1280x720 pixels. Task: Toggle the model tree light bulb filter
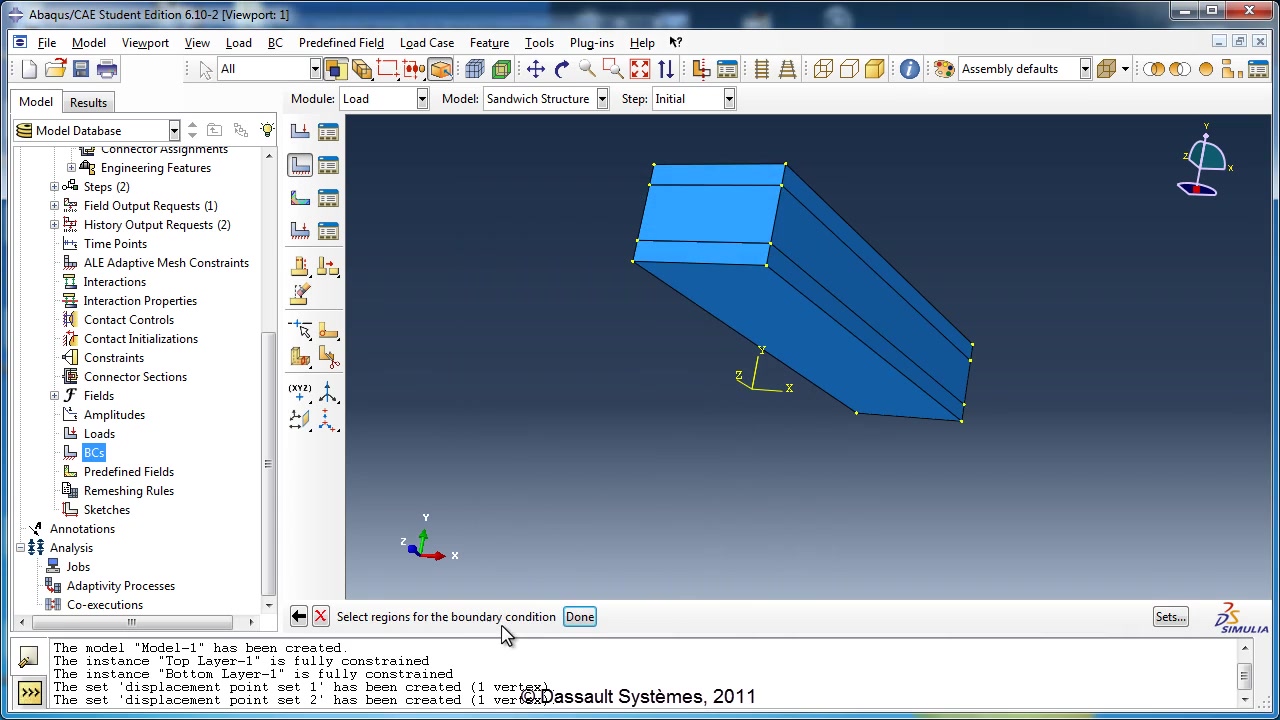coord(267,131)
